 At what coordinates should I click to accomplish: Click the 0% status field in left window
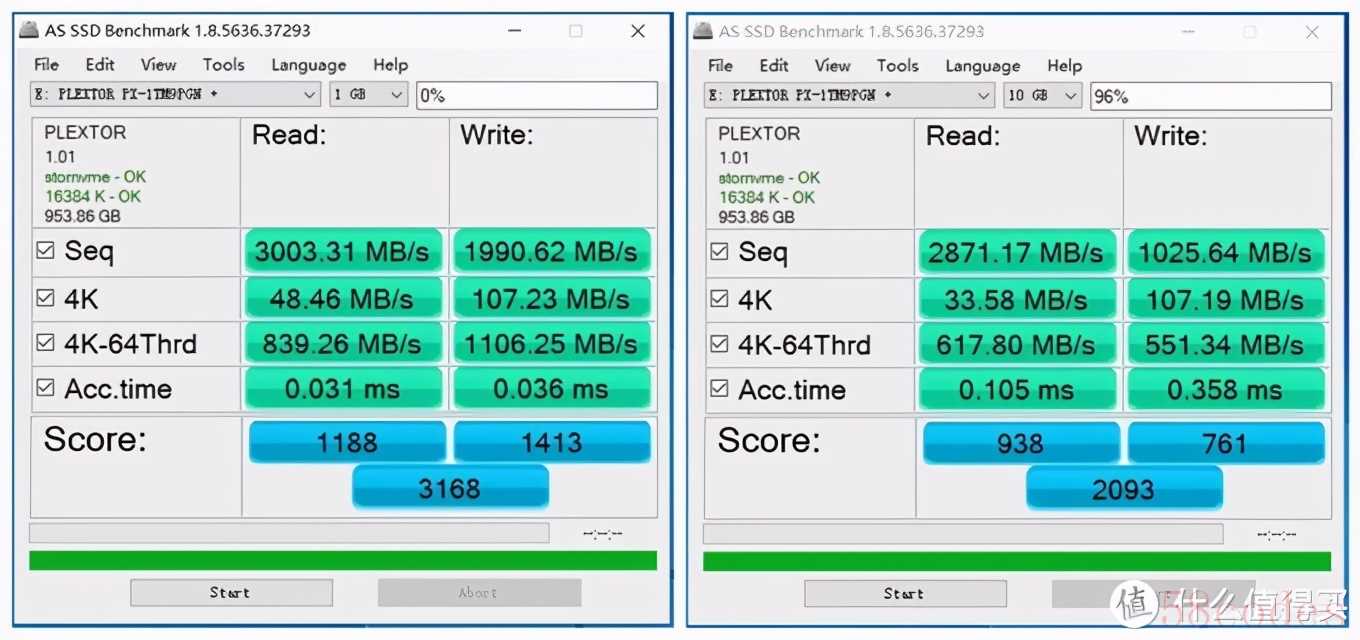click(537, 95)
